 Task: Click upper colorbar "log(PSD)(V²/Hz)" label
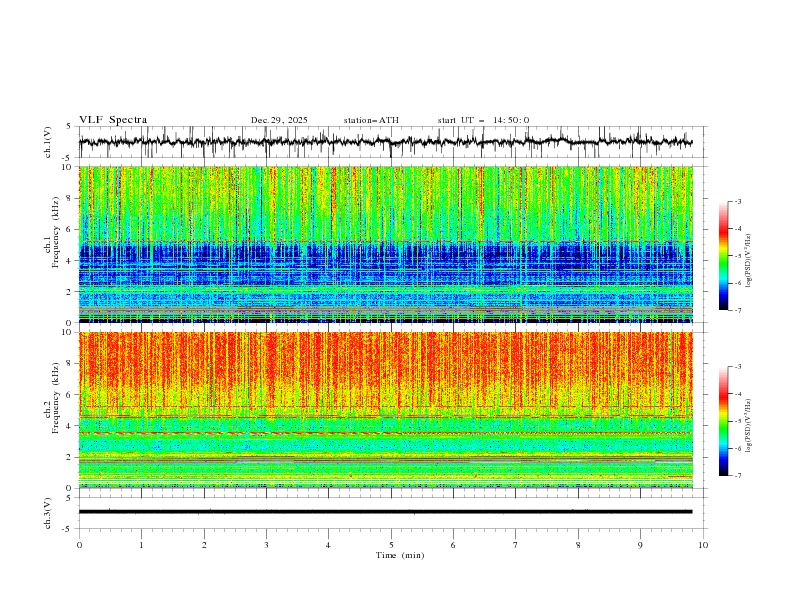click(x=748, y=261)
